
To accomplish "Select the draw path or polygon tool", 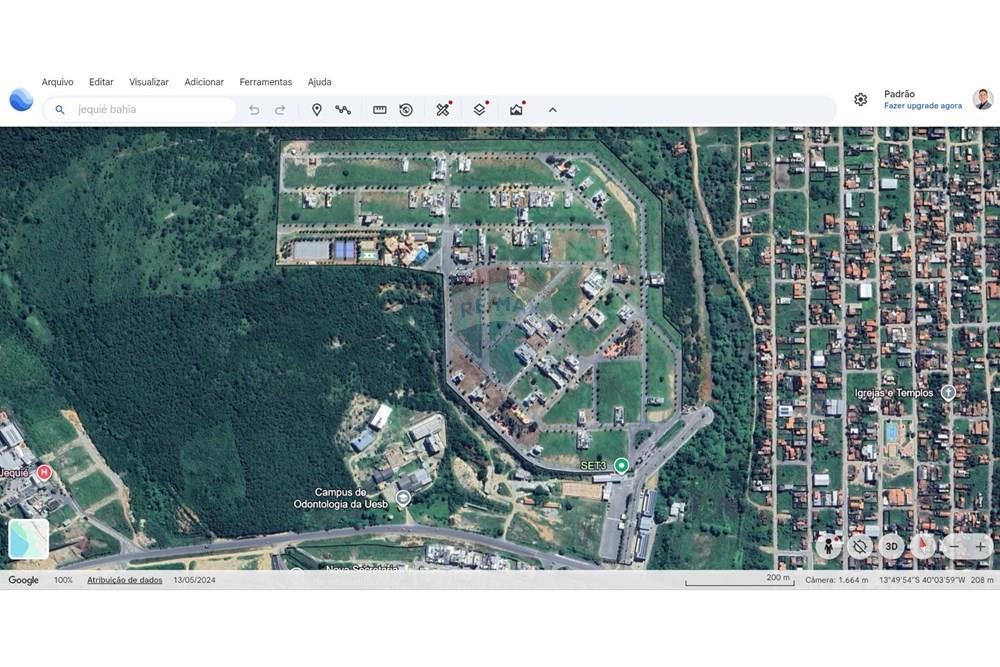I will coord(343,110).
